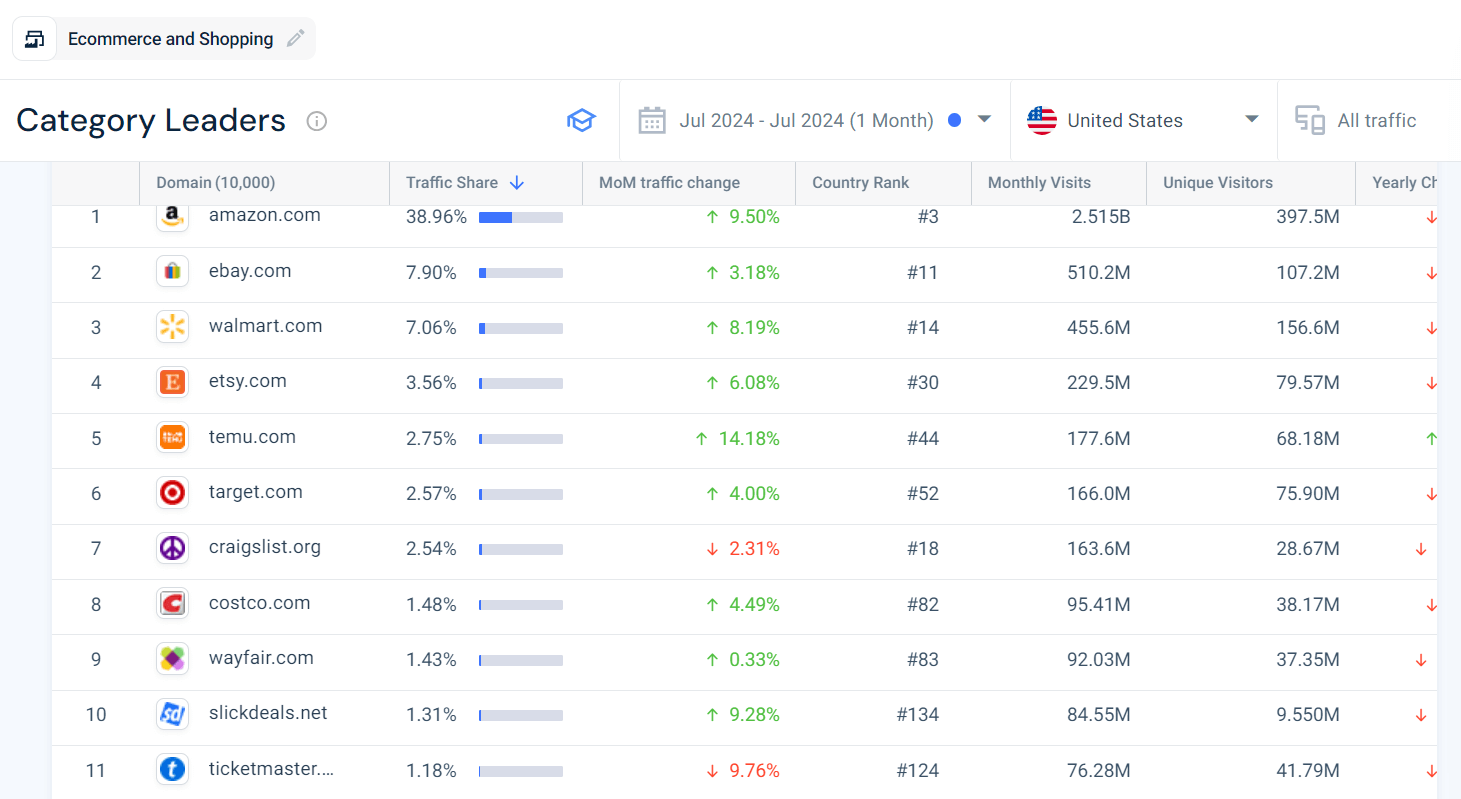This screenshot has width=1461, height=799.
Task: Click the Ticketmaster favicon
Action: pos(172,769)
